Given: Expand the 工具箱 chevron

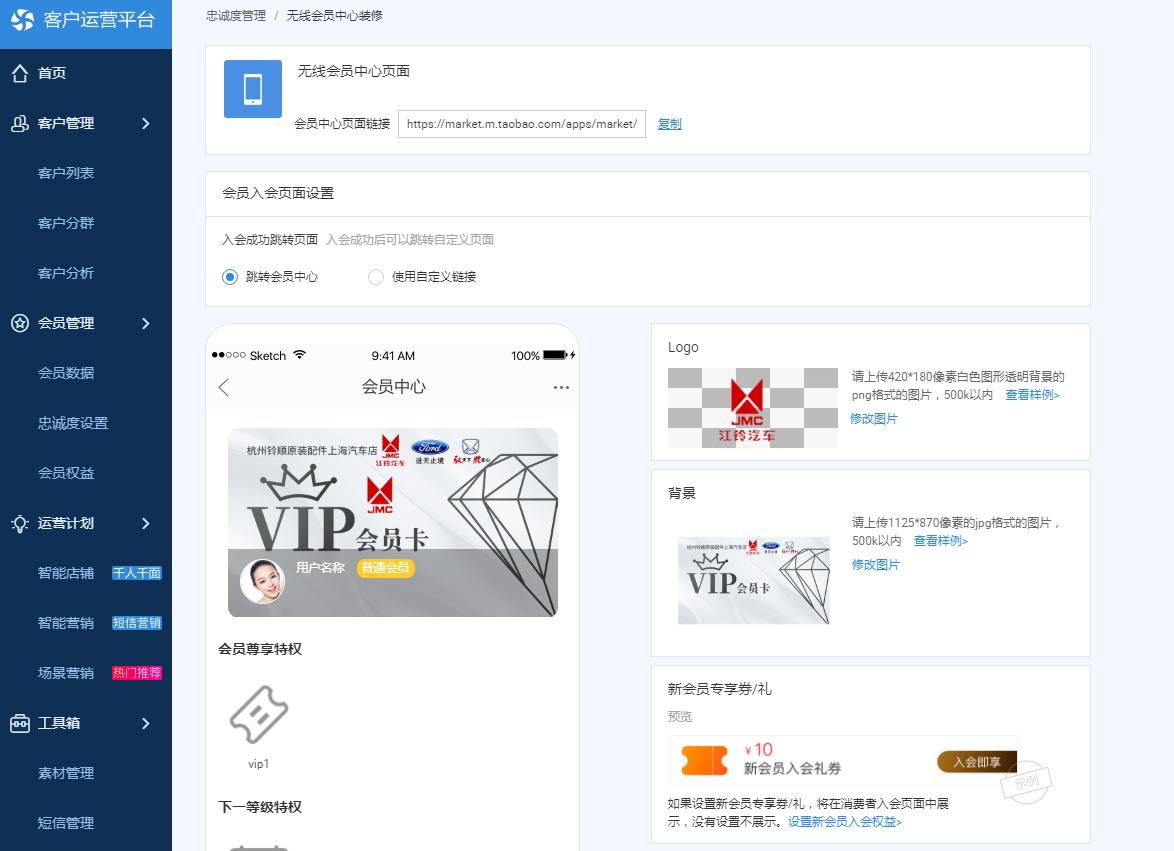Looking at the screenshot, I should pos(145,723).
